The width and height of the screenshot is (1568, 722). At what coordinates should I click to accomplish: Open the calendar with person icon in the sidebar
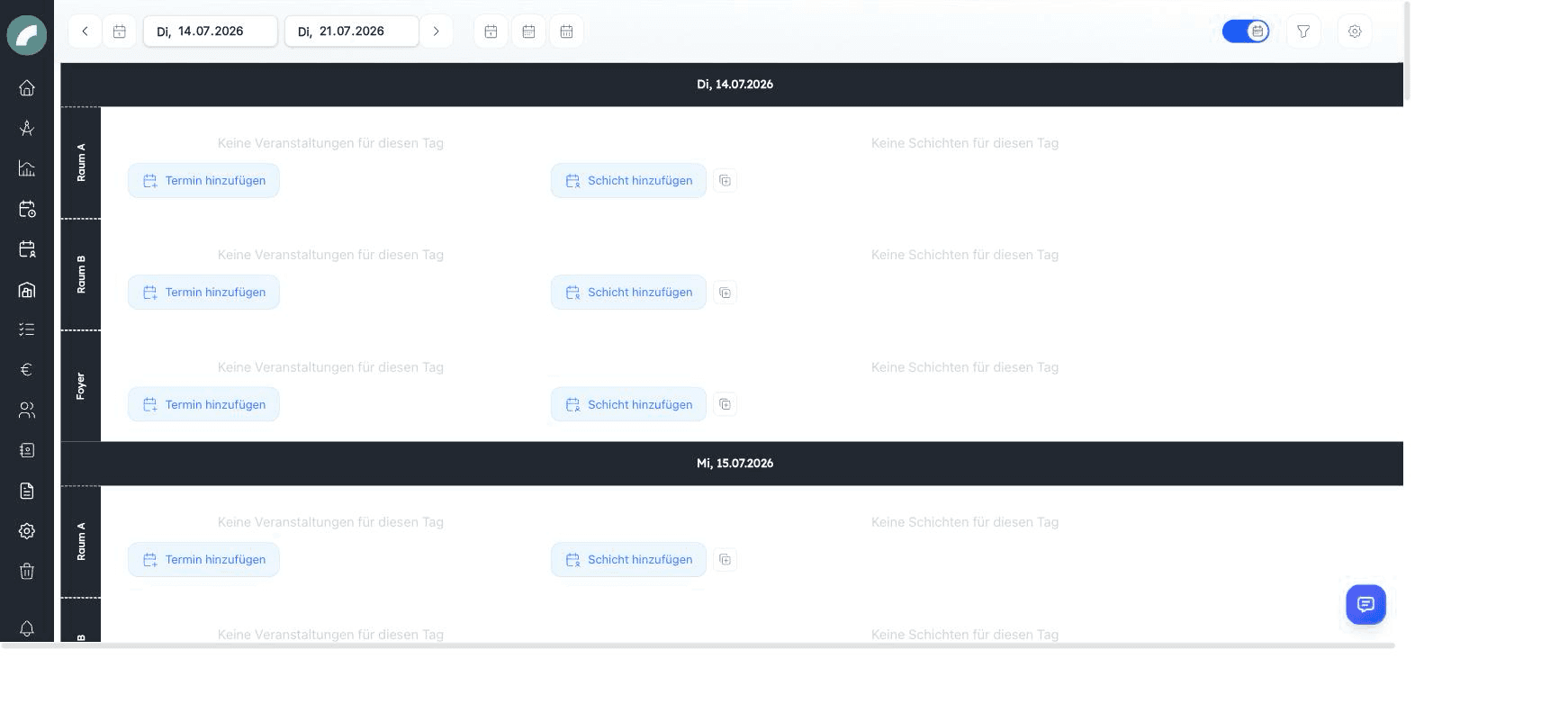(x=27, y=249)
